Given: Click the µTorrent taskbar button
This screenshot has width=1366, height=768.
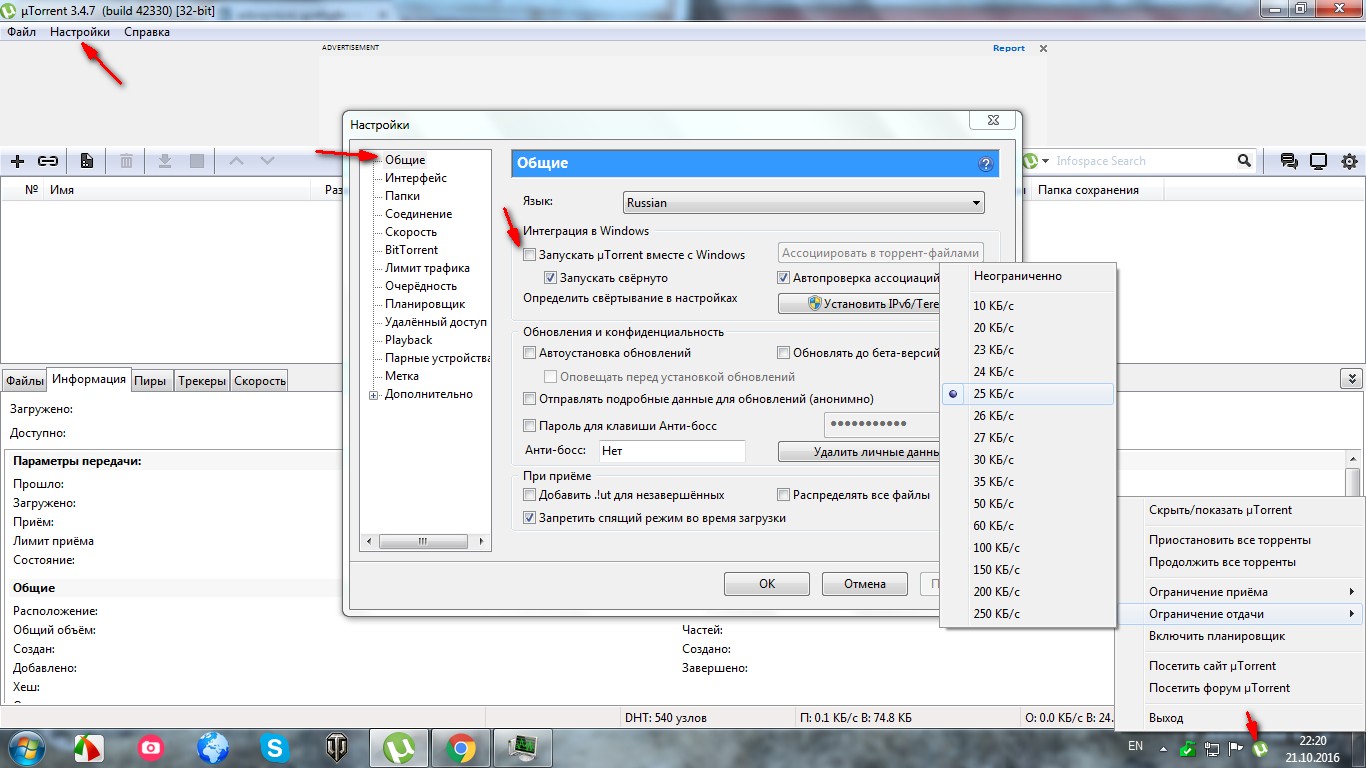Looking at the screenshot, I should pyautogui.click(x=399, y=747).
